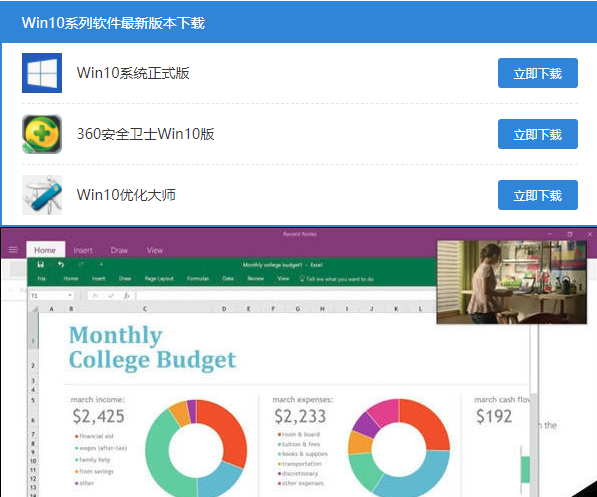Image resolution: width=597 pixels, height=497 pixels.
Task: Select Excel column G header
Action: pyautogui.click(x=298, y=309)
